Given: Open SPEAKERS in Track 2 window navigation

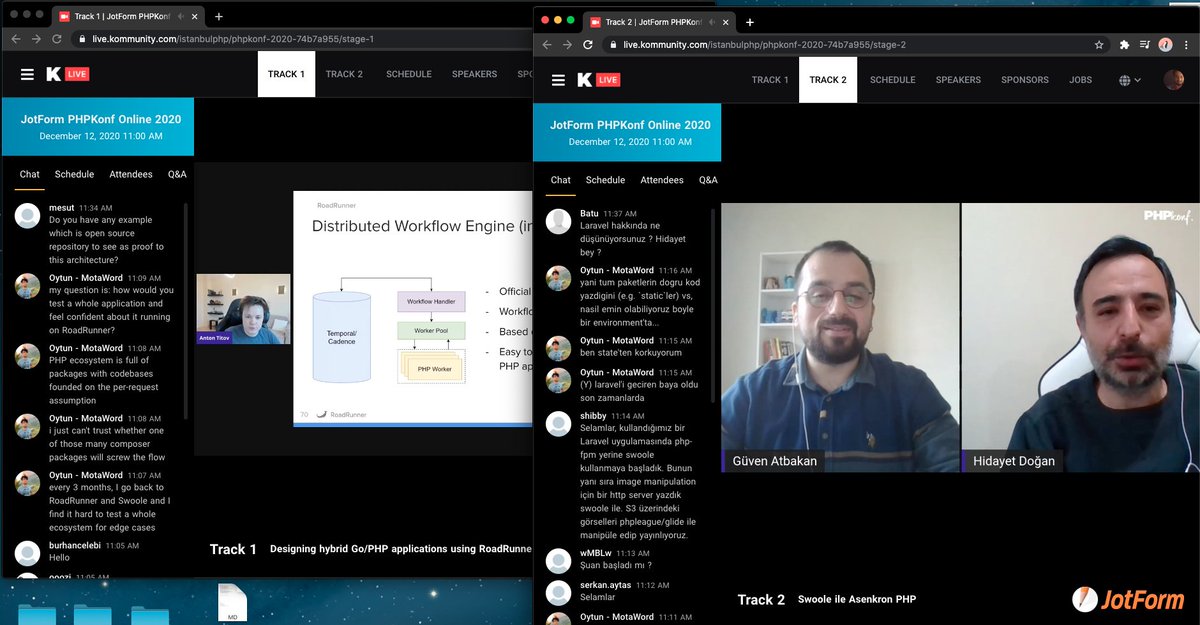Looking at the screenshot, I should (958, 80).
